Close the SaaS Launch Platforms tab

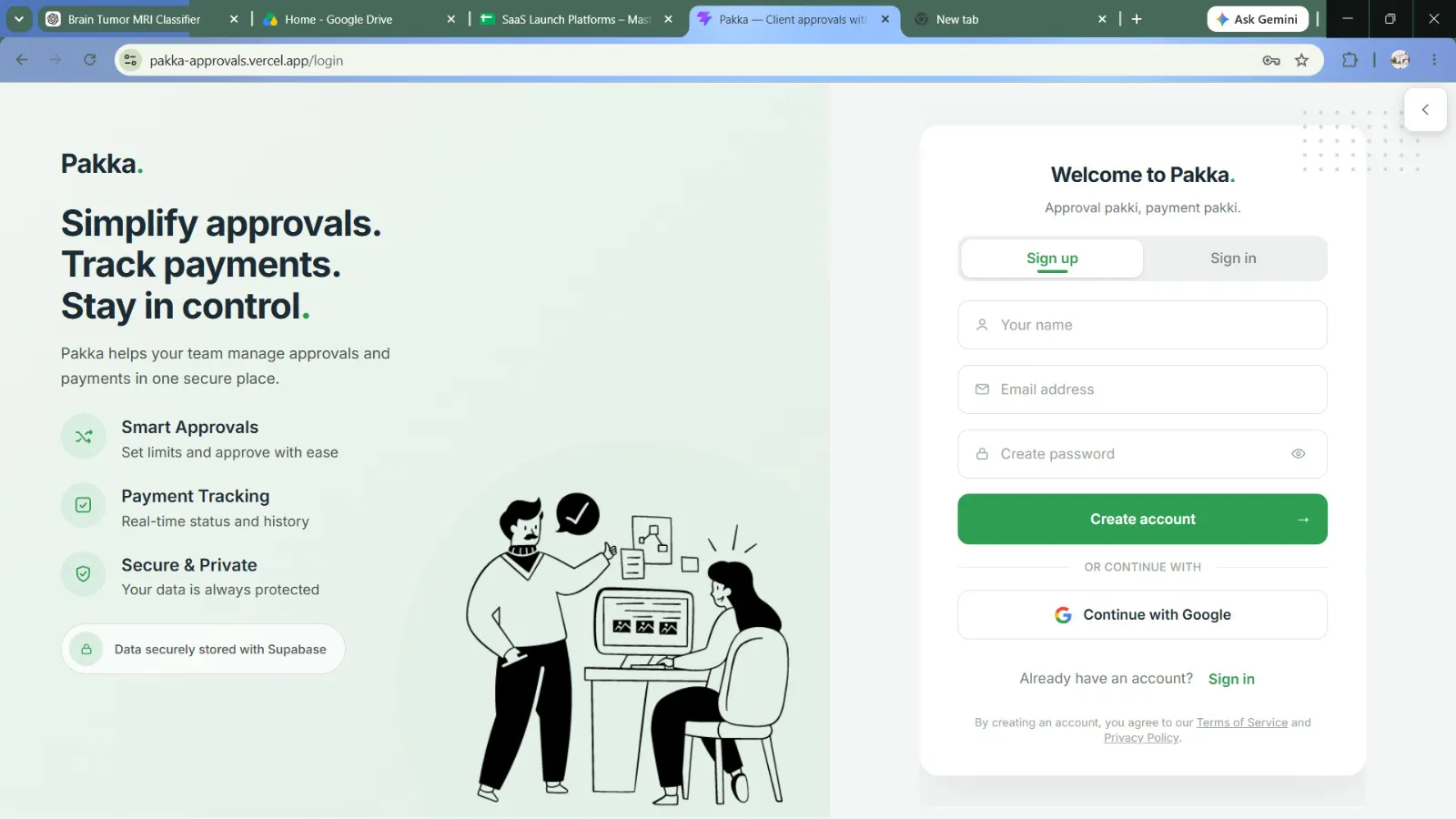pyautogui.click(x=668, y=19)
